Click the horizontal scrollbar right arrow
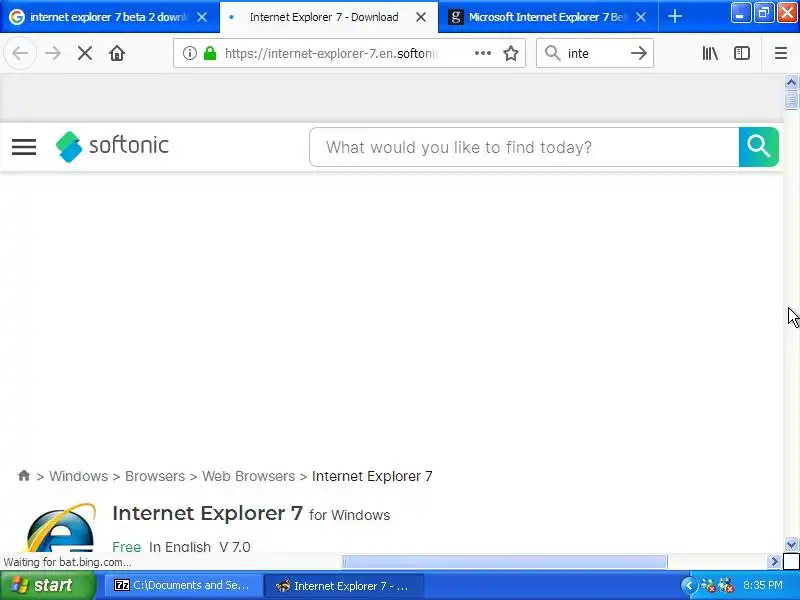Viewport: 800px width, 600px height. coord(774,562)
